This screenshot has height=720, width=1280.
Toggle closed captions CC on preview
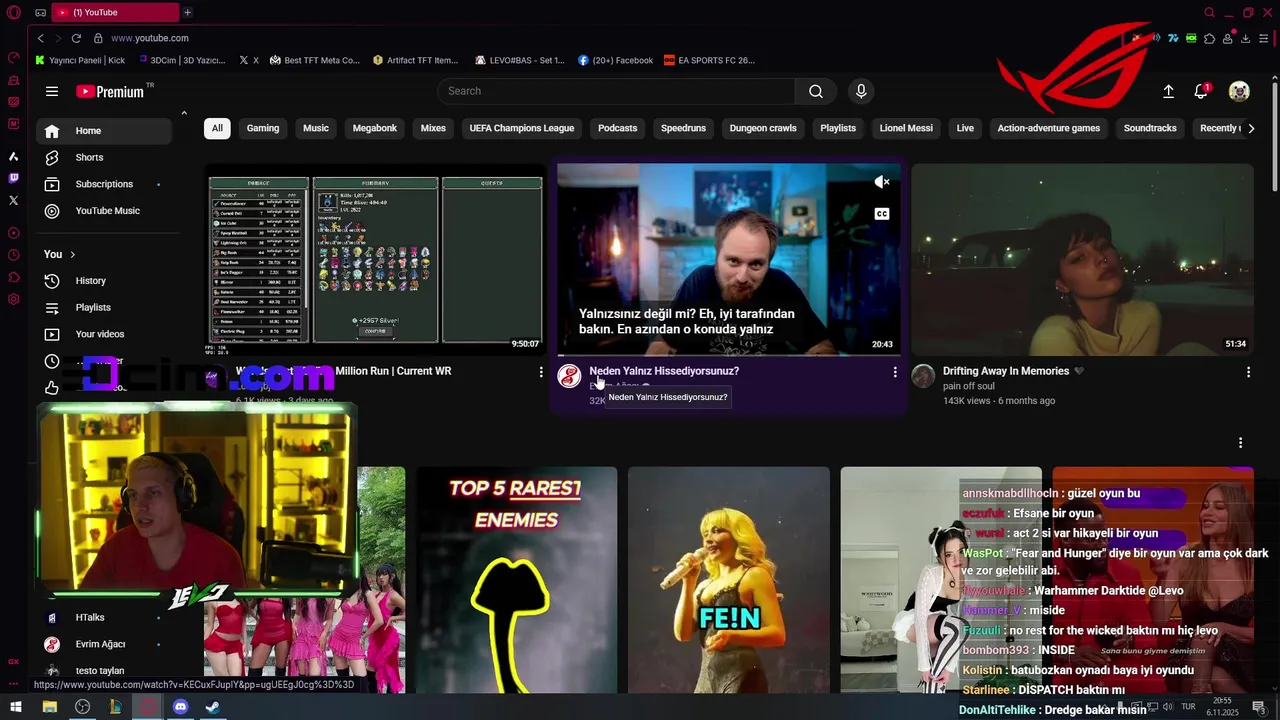(x=882, y=214)
